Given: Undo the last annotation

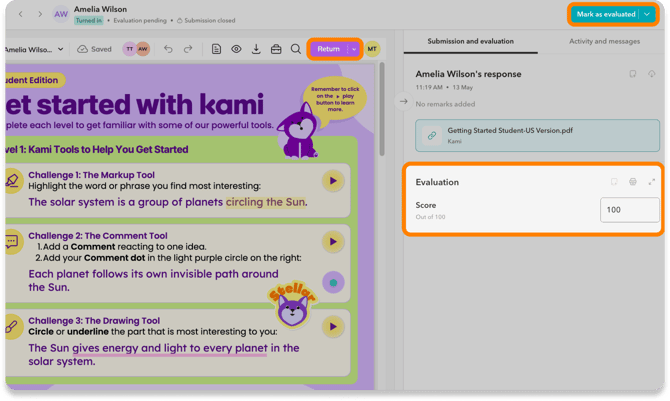Looking at the screenshot, I should pyautogui.click(x=168, y=49).
